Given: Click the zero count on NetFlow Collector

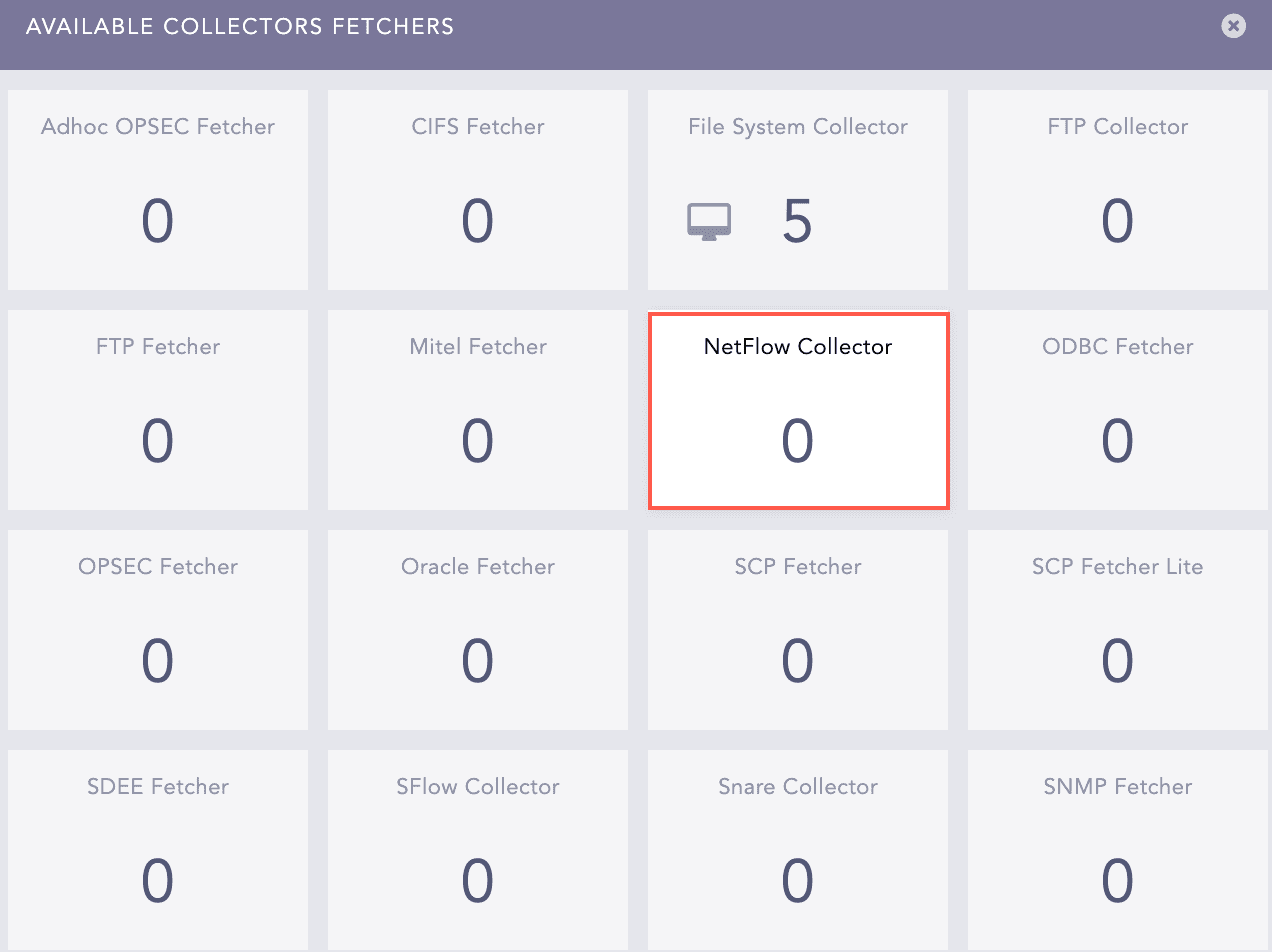Looking at the screenshot, I should point(797,442).
